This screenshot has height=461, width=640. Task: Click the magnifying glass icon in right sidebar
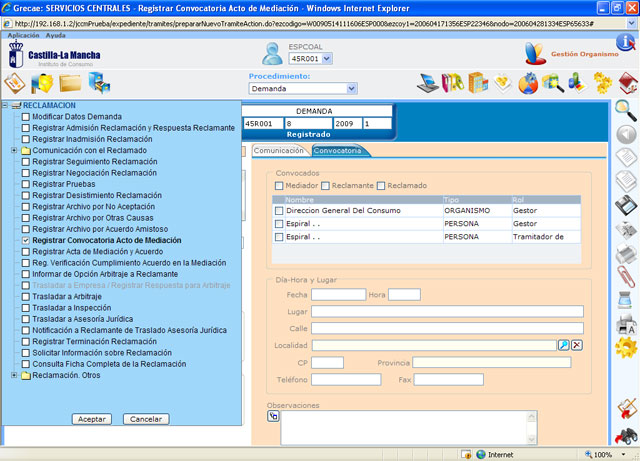(x=625, y=109)
